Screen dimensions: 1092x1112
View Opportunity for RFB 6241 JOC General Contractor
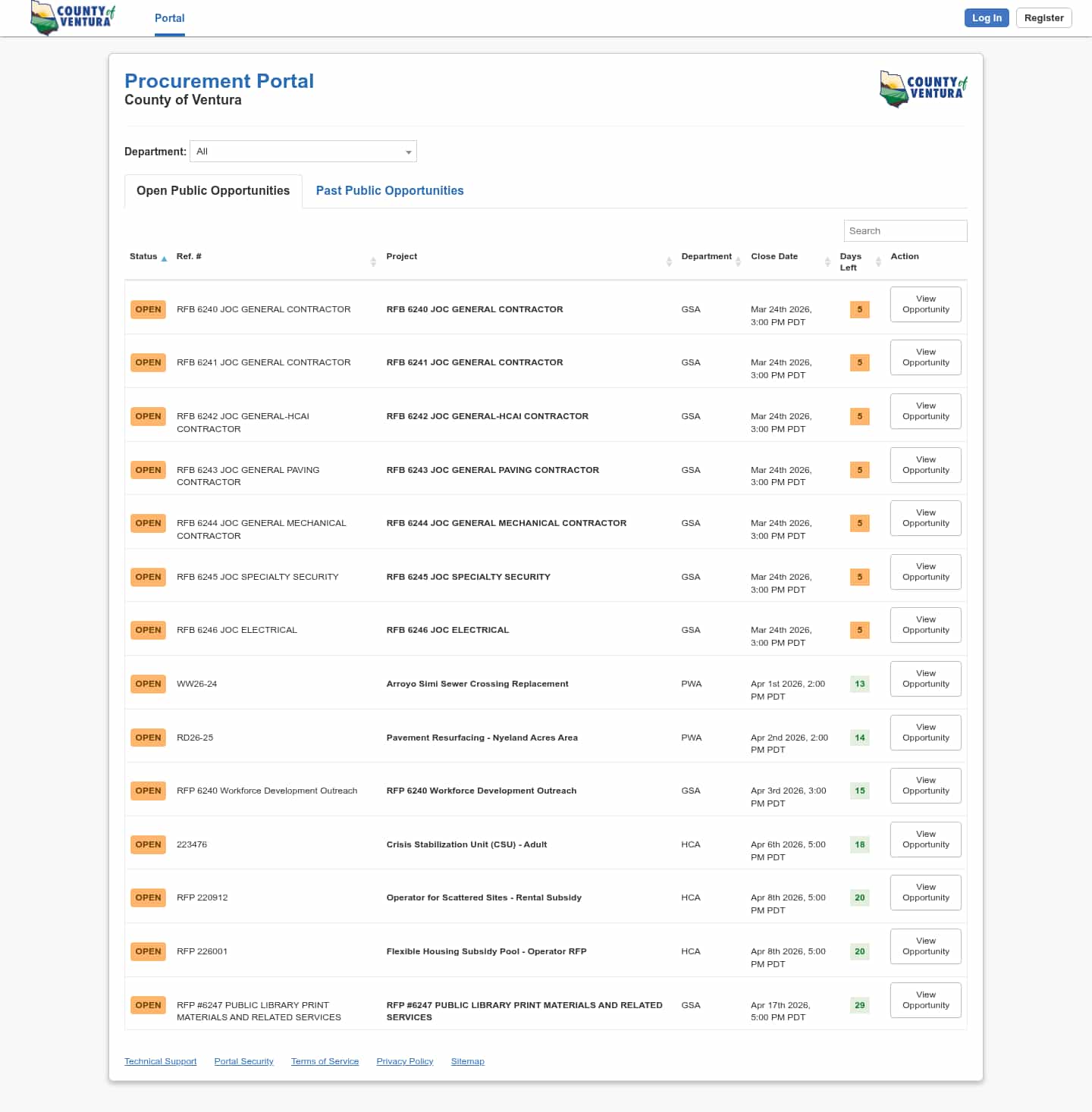pyautogui.click(x=926, y=357)
